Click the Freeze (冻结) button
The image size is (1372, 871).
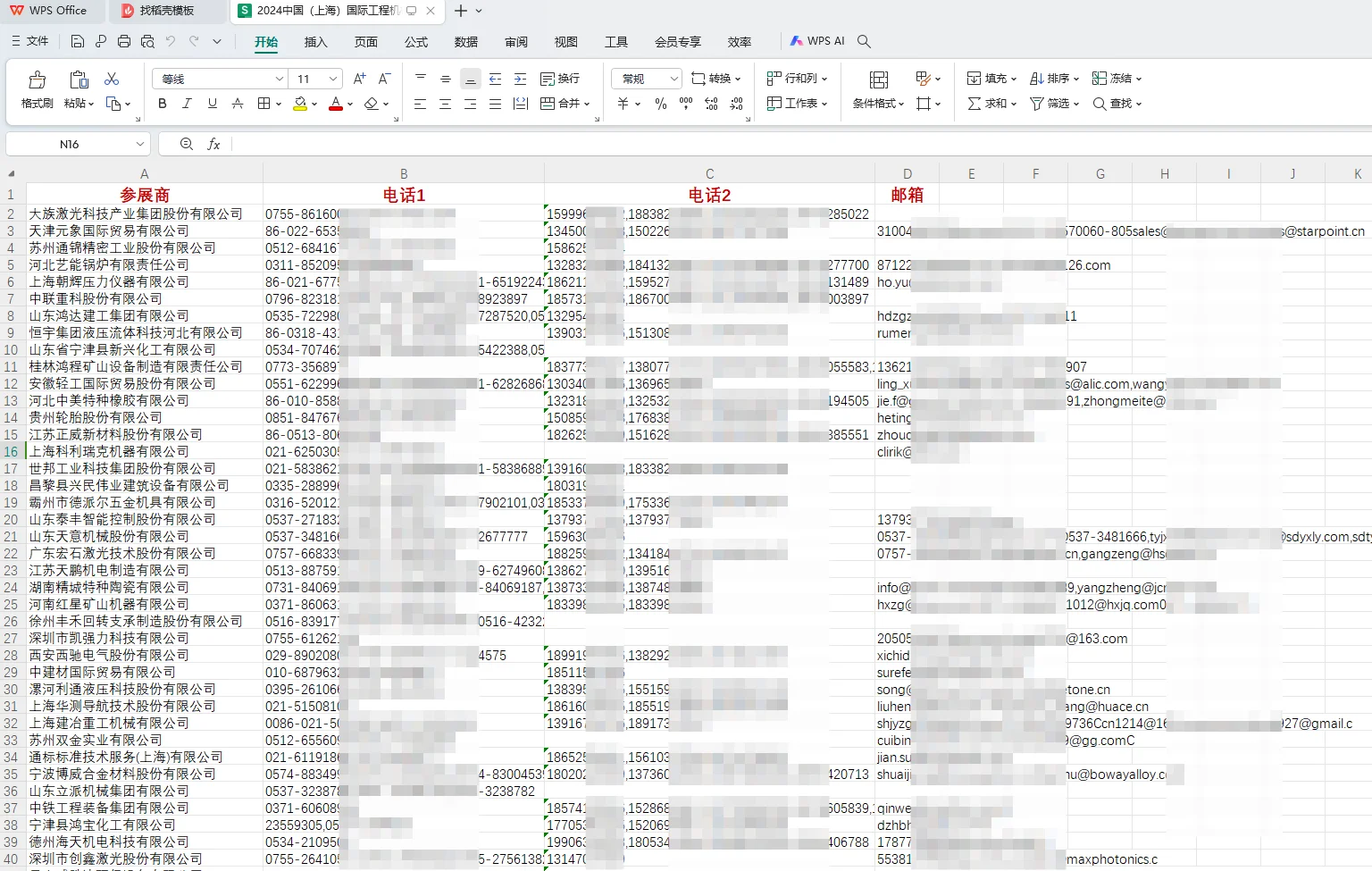(x=1117, y=79)
